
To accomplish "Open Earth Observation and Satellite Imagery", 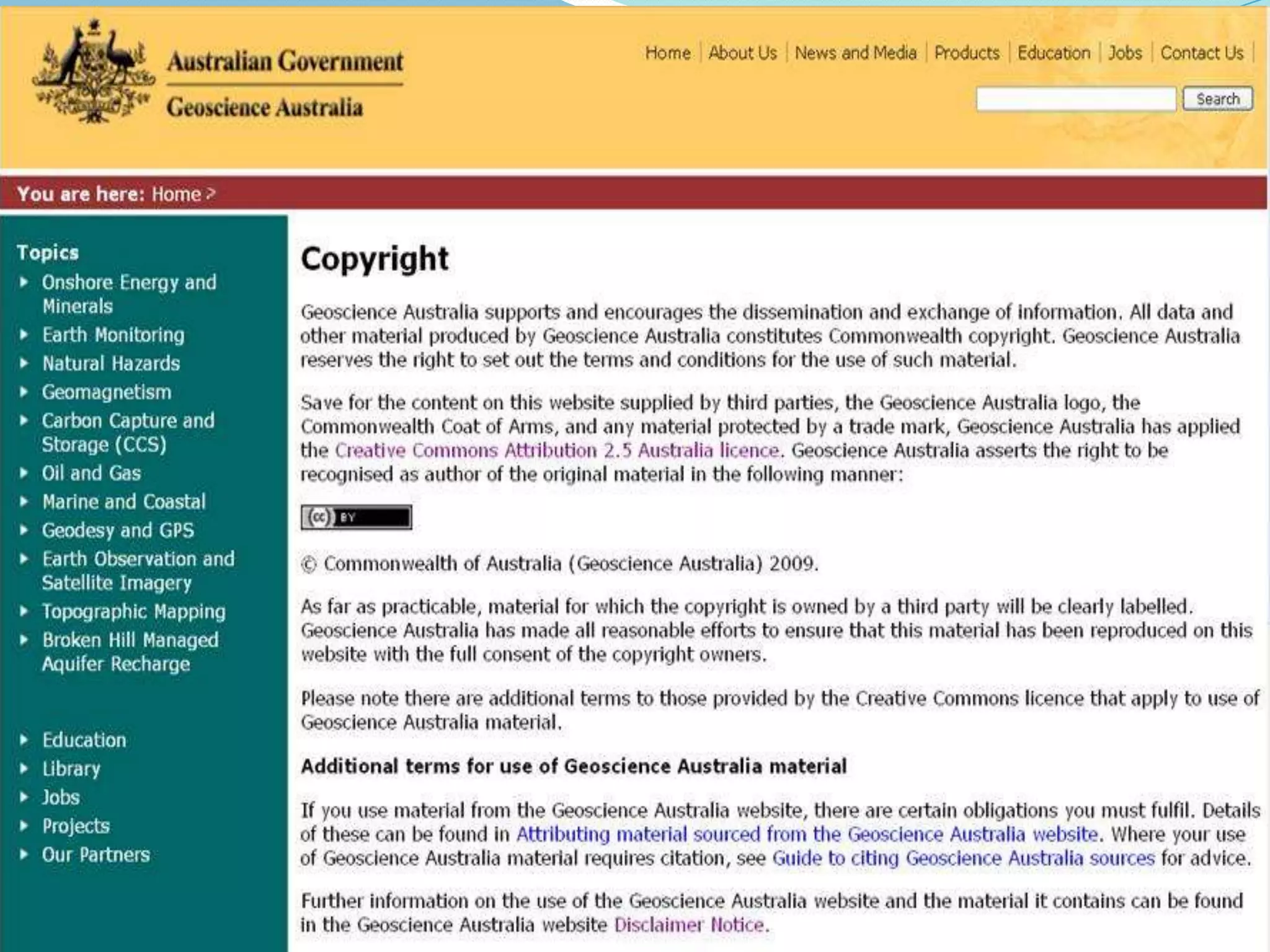I will click(138, 570).
